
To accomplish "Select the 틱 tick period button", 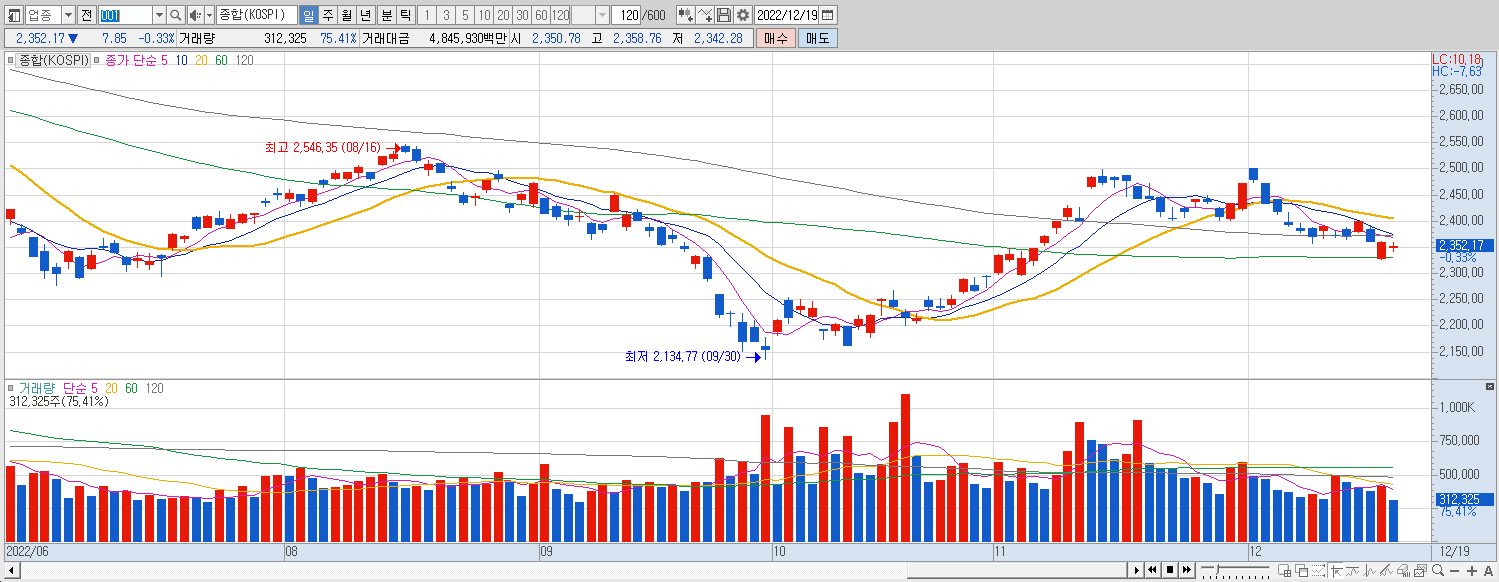I will [x=405, y=15].
